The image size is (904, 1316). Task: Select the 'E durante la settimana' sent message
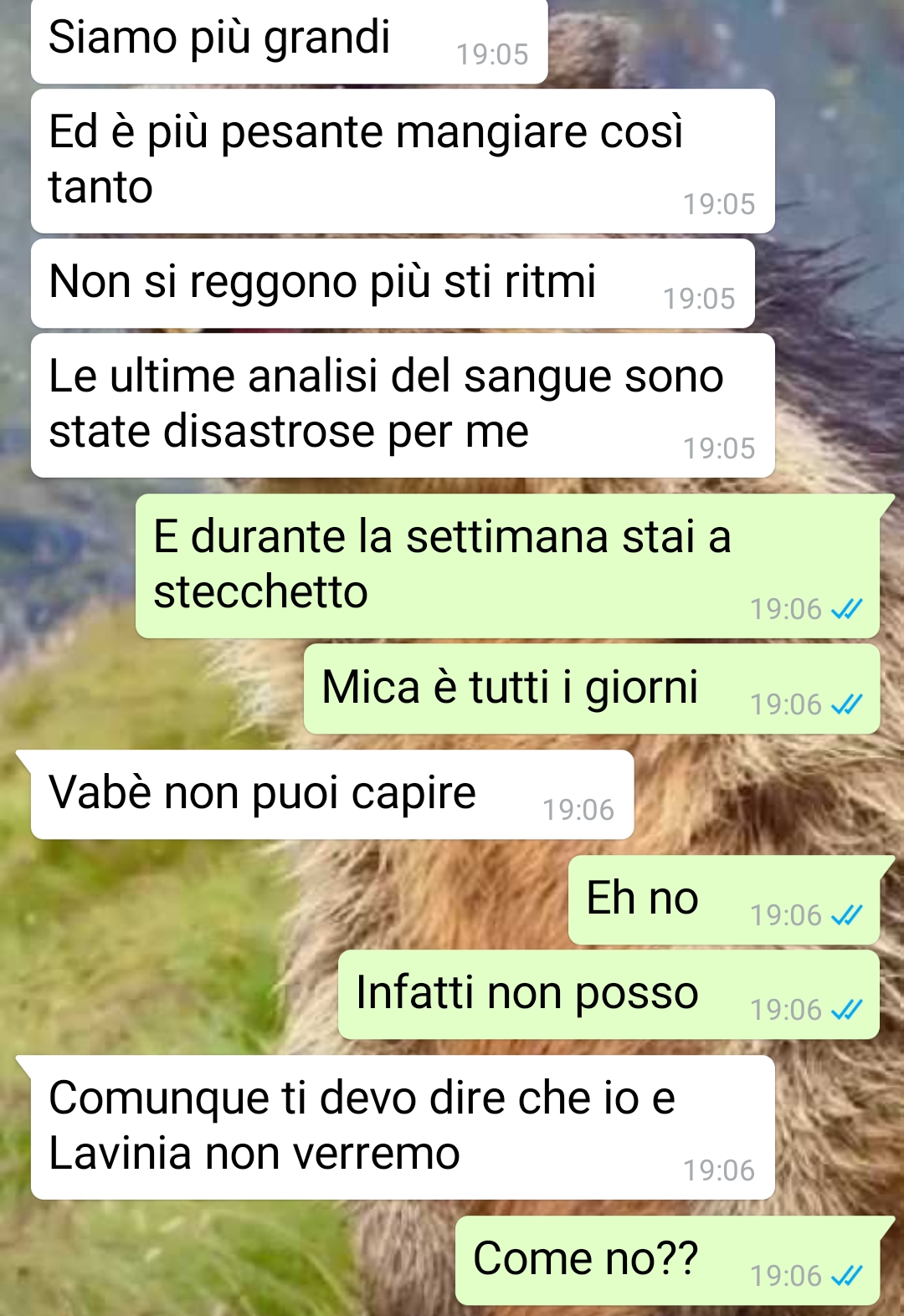click(507, 566)
